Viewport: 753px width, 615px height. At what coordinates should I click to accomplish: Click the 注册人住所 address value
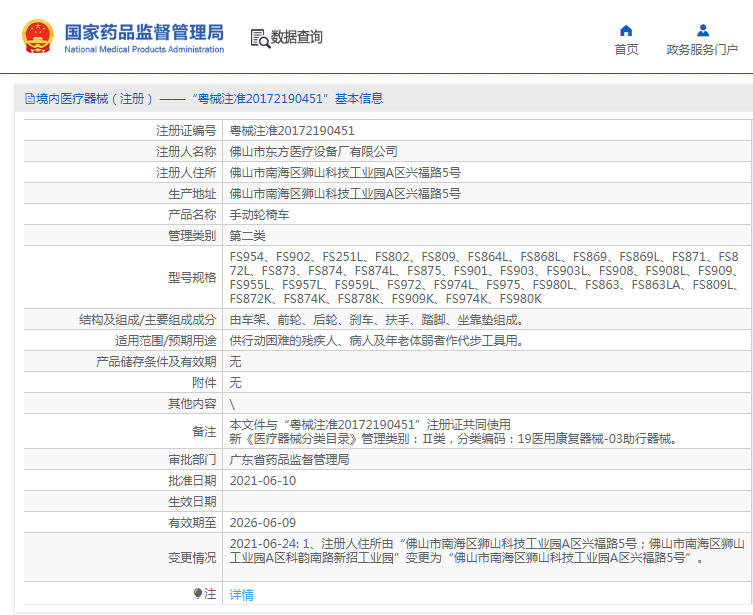click(x=345, y=173)
